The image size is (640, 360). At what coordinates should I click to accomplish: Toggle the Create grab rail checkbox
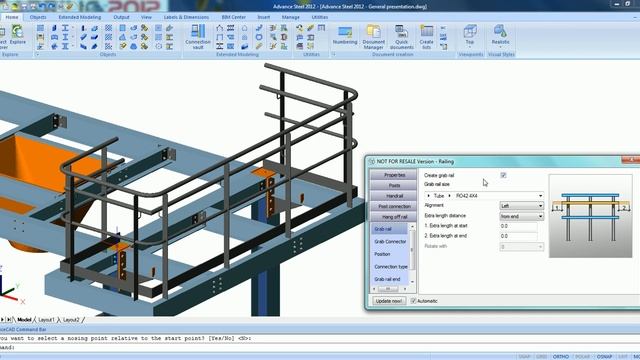[503, 175]
